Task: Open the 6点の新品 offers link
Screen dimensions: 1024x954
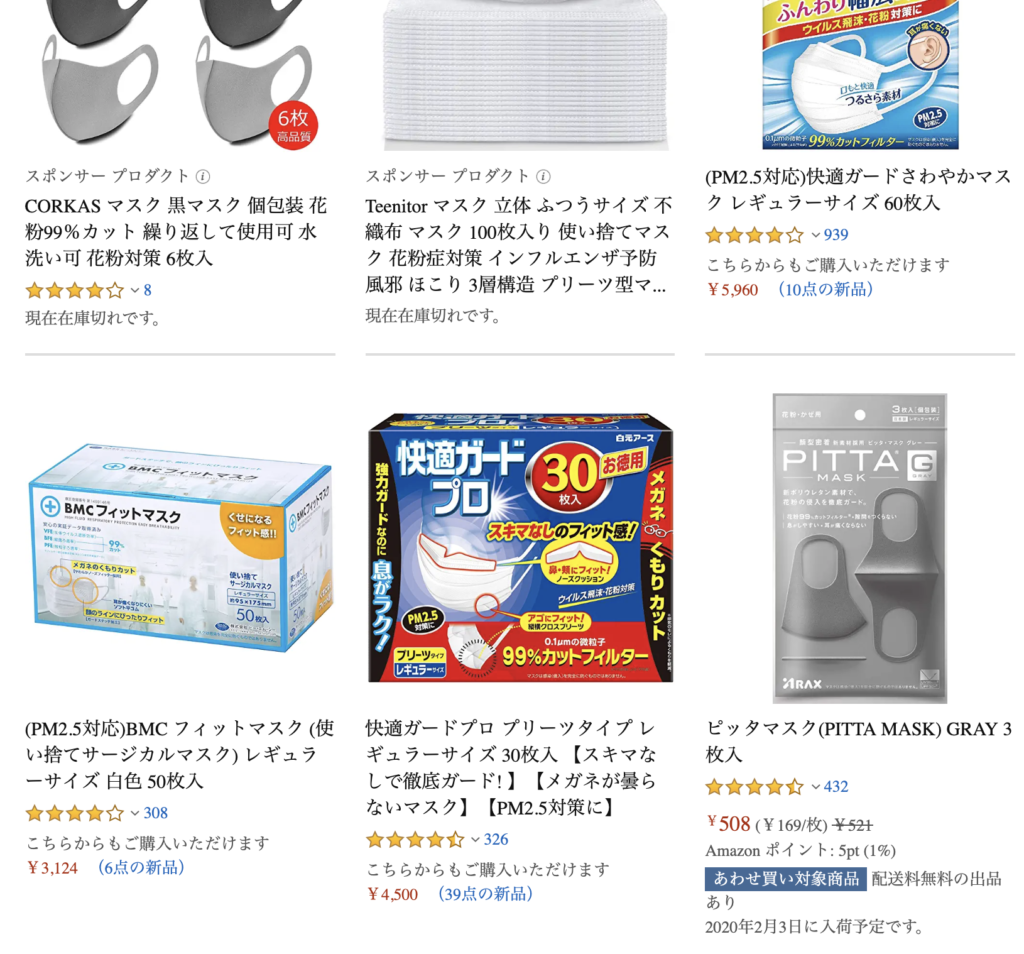Action: coord(141,867)
